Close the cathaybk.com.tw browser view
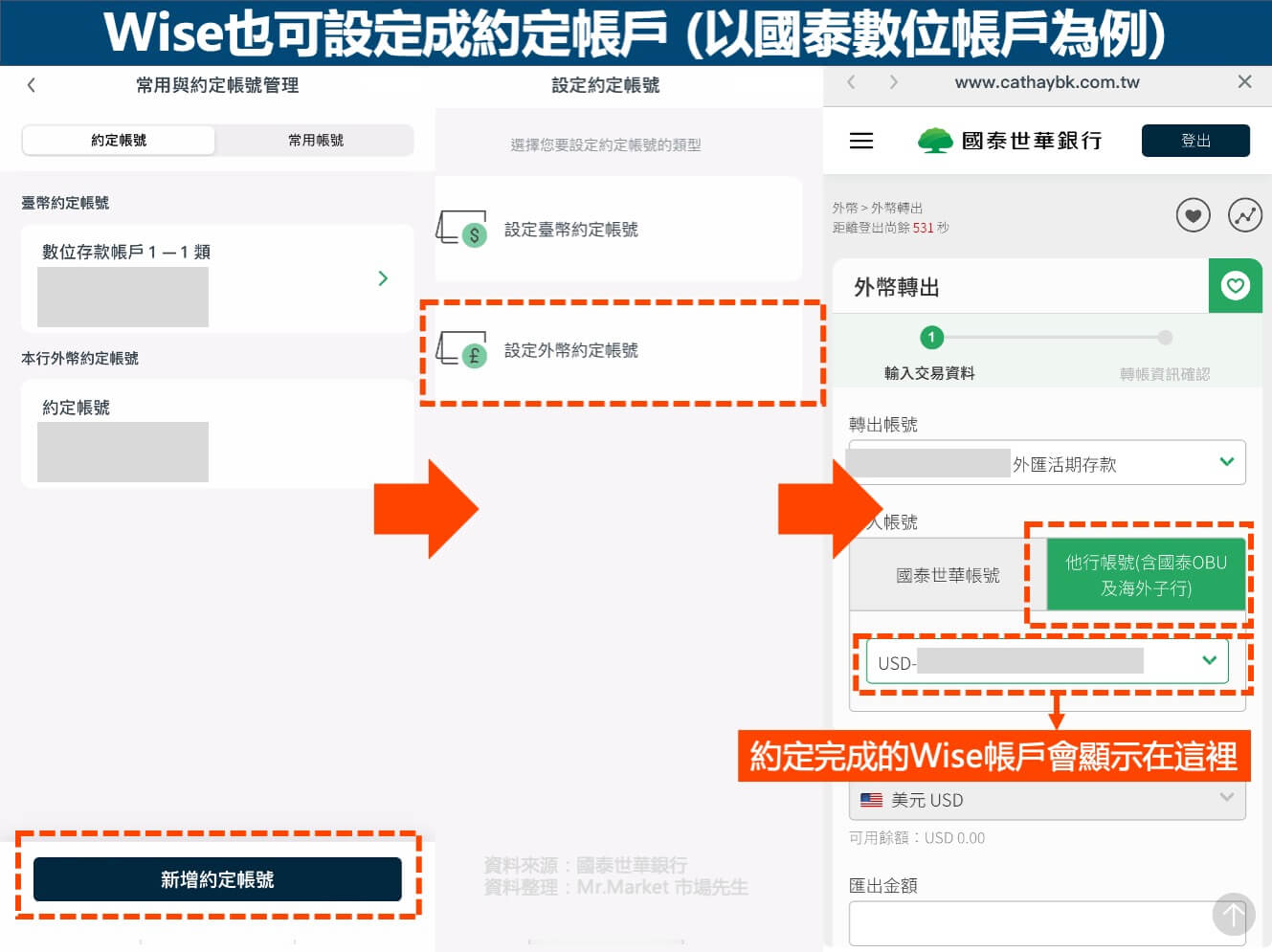Image resolution: width=1272 pixels, height=952 pixels. pos(1244,81)
